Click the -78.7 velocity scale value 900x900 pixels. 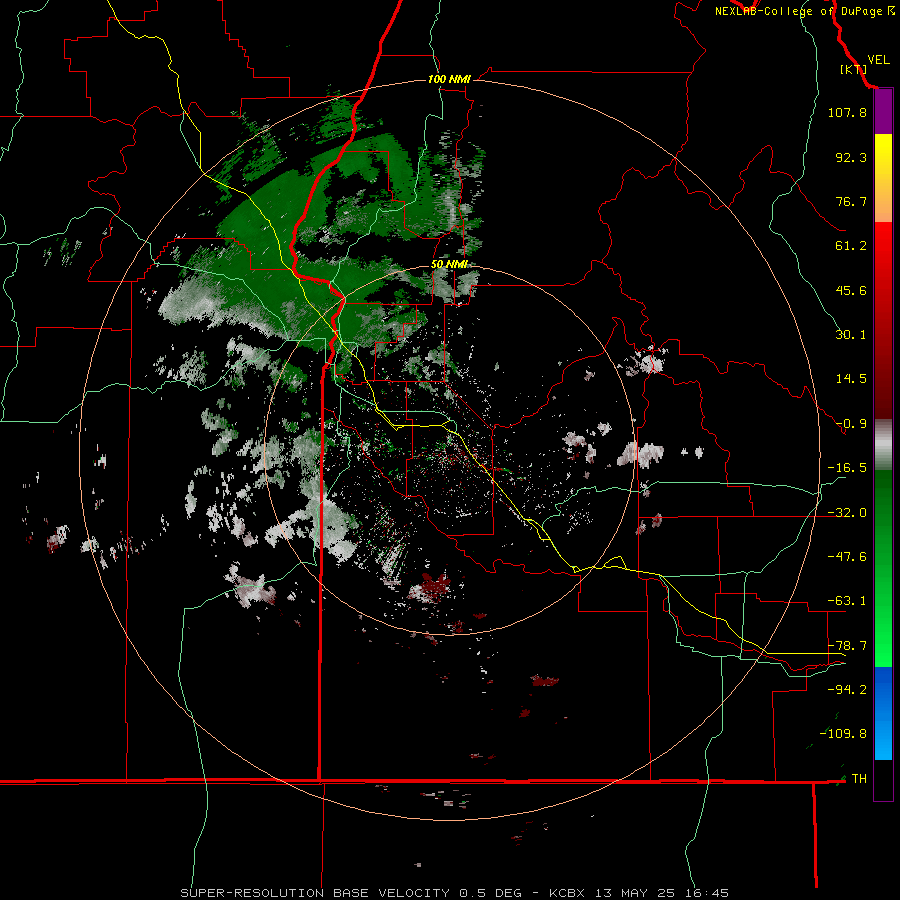pyautogui.click(x=847, y=646)
